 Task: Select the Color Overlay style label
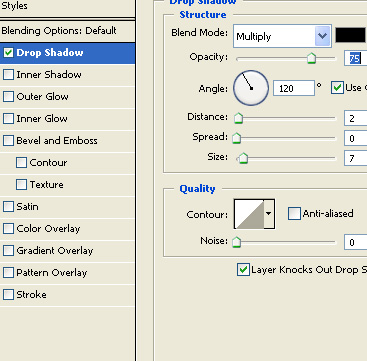click(x=48, y=229)
